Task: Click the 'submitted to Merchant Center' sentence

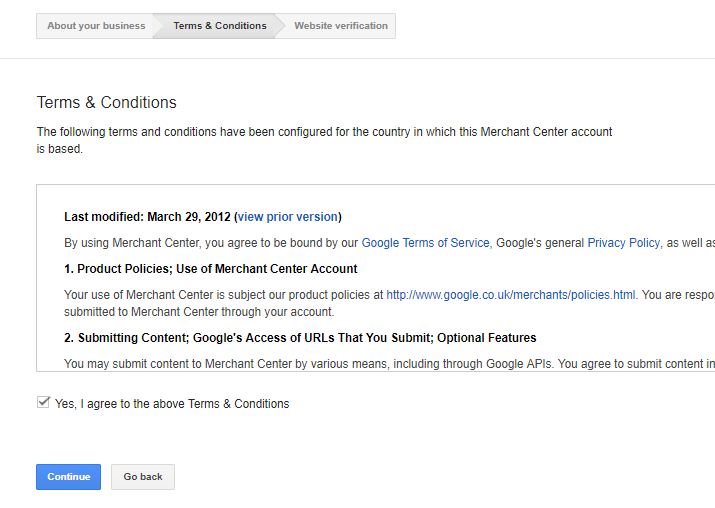Action: tap(199, 312)
